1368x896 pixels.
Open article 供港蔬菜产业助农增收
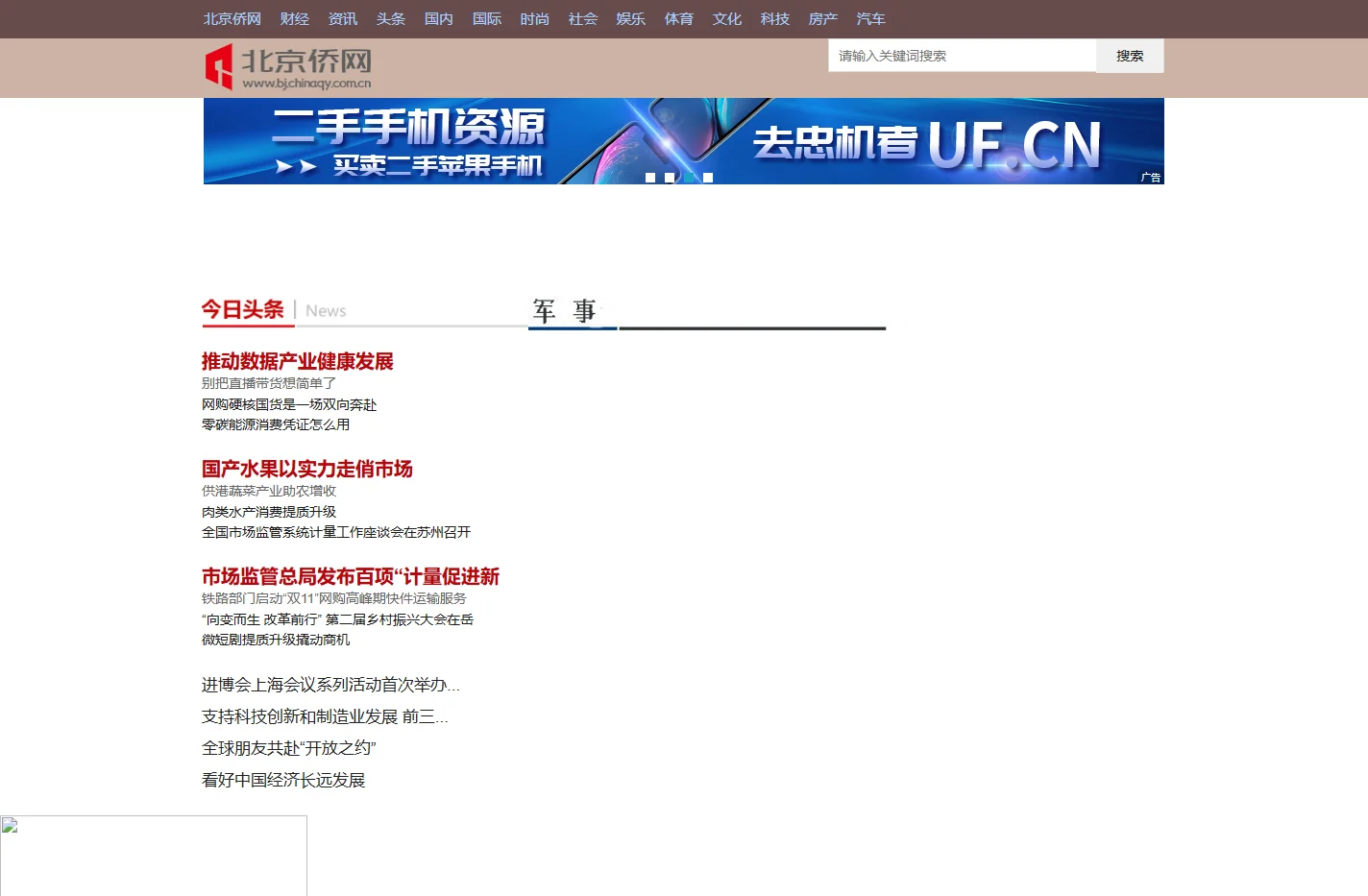tap(269, 491)
